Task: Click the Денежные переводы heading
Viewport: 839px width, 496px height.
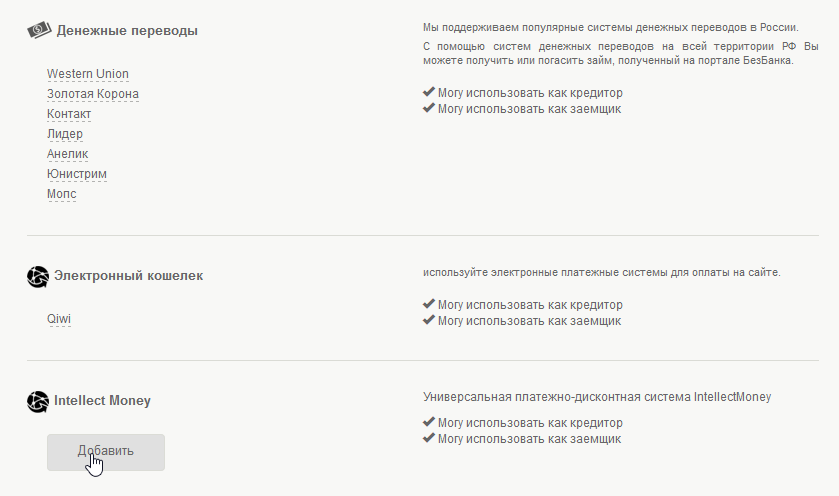Action: click(x=127, y=31)
